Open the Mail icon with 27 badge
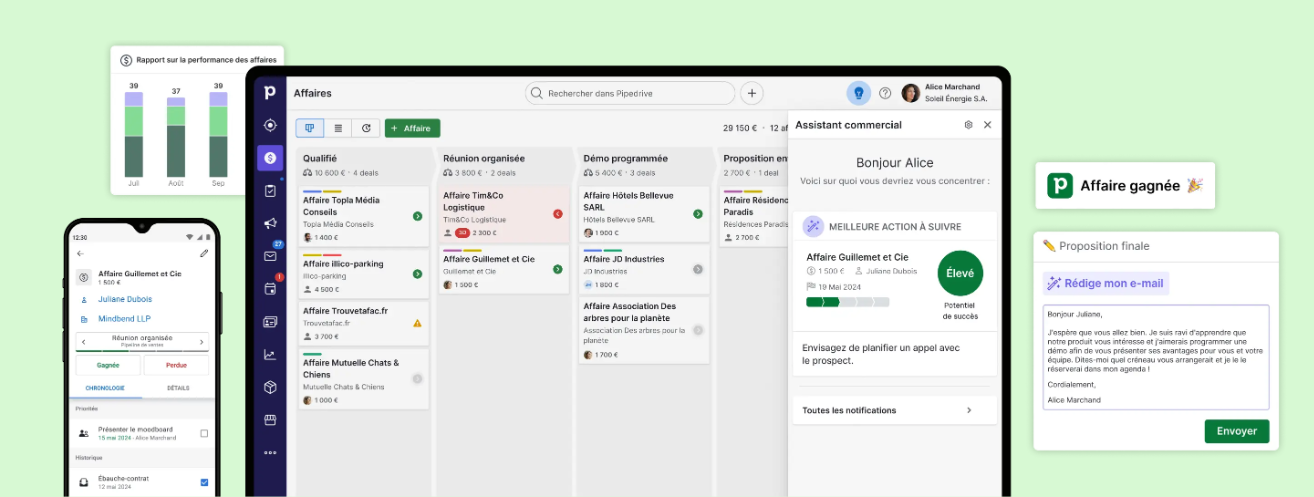Viewport: 1314px width, 497px height. click(270, 256)
